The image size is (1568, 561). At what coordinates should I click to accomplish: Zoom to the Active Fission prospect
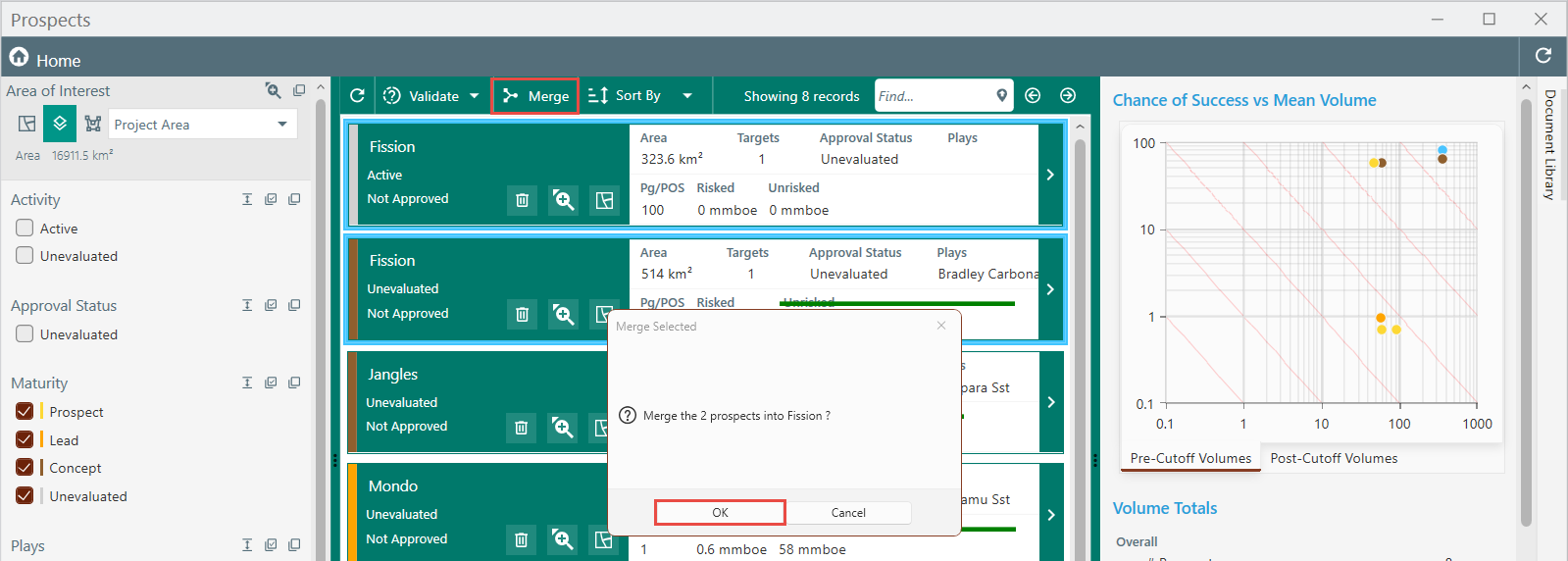coord(564,200)
